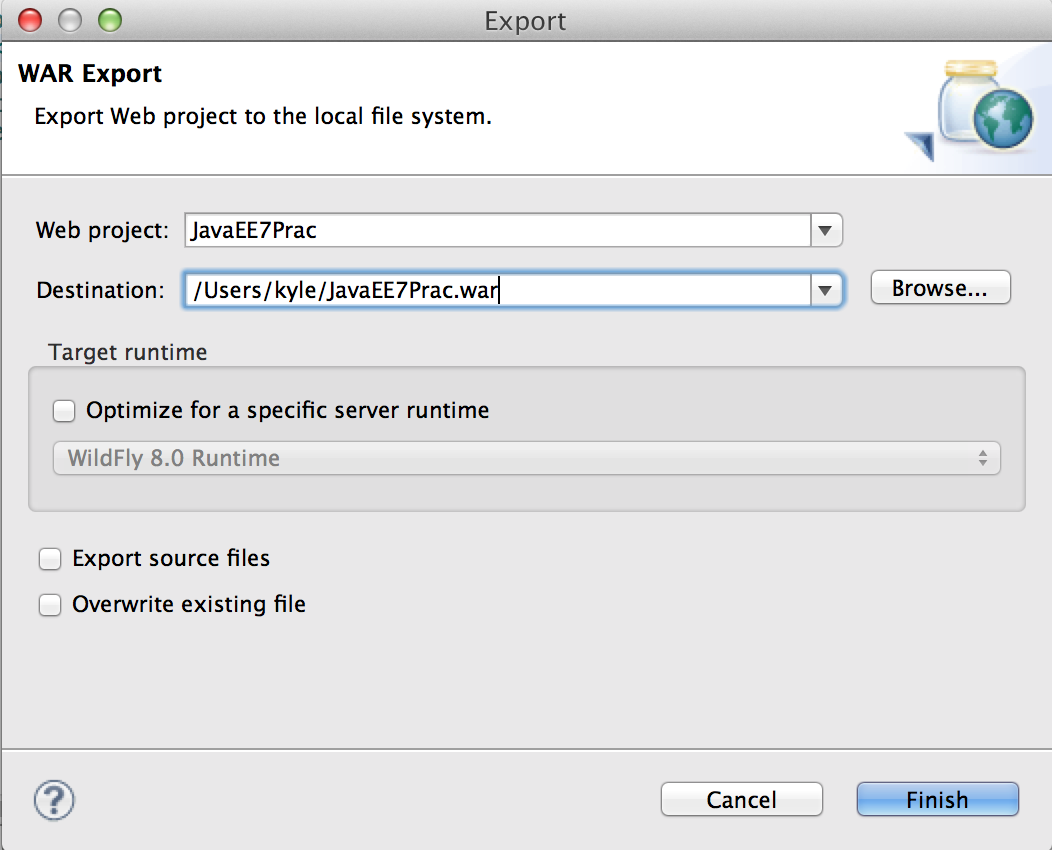Check the Export source files option
Image resolution: width=1052 pixels, height=850 pixels.
50,559
